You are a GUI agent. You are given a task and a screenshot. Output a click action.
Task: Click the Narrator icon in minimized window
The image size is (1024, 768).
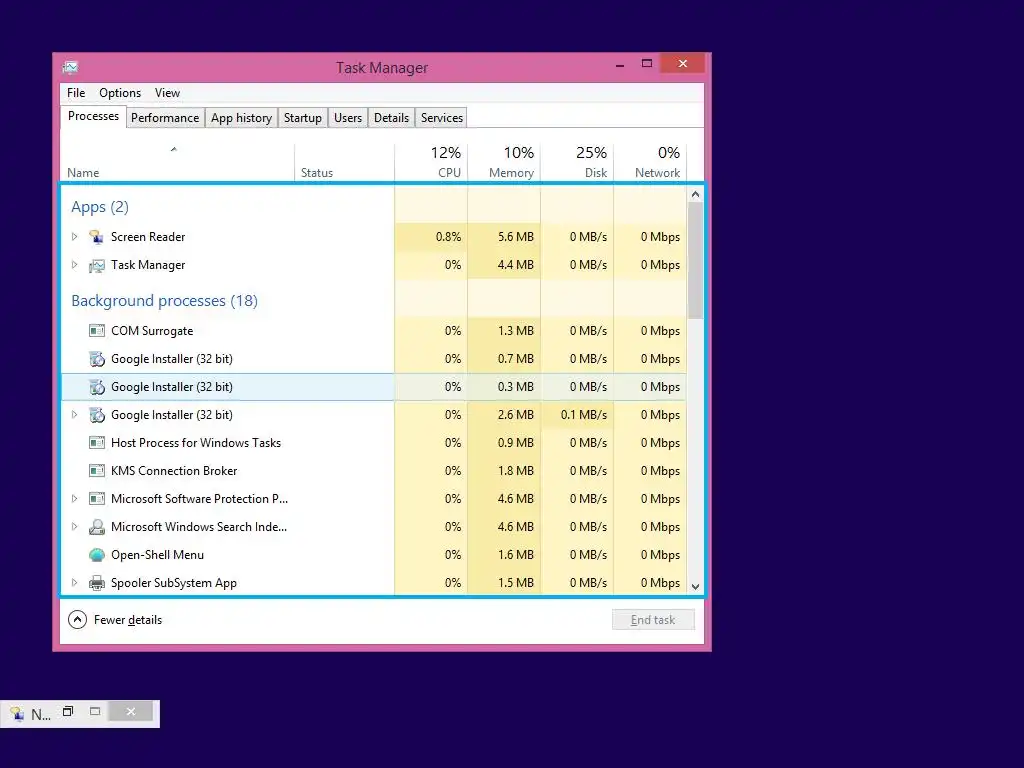17,714
